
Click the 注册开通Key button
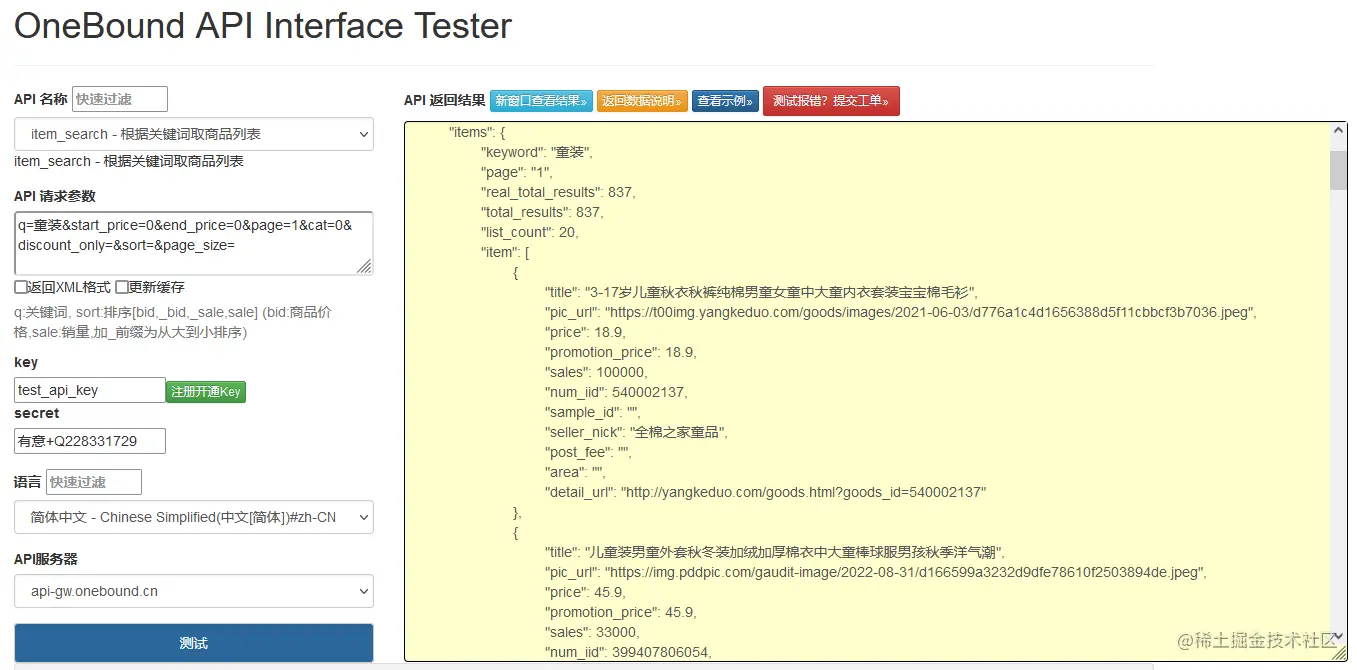206,392
